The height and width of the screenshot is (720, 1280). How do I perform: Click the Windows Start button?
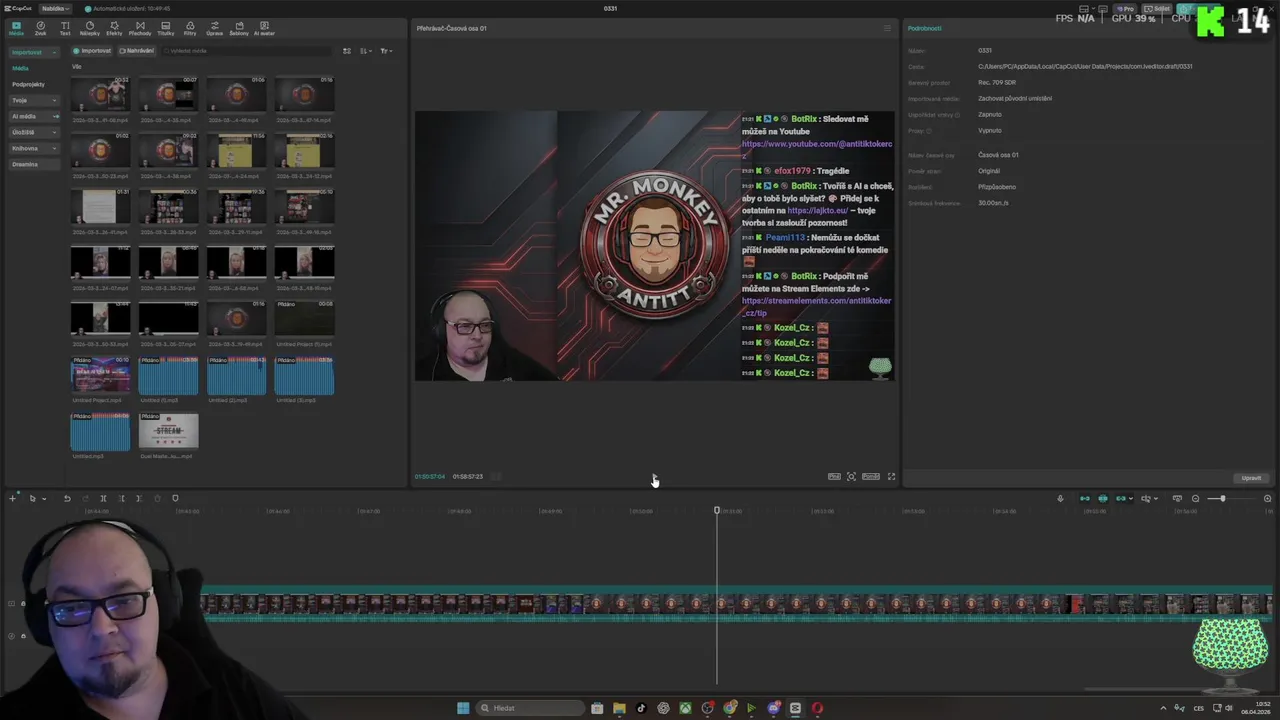[x=463, y=708]
